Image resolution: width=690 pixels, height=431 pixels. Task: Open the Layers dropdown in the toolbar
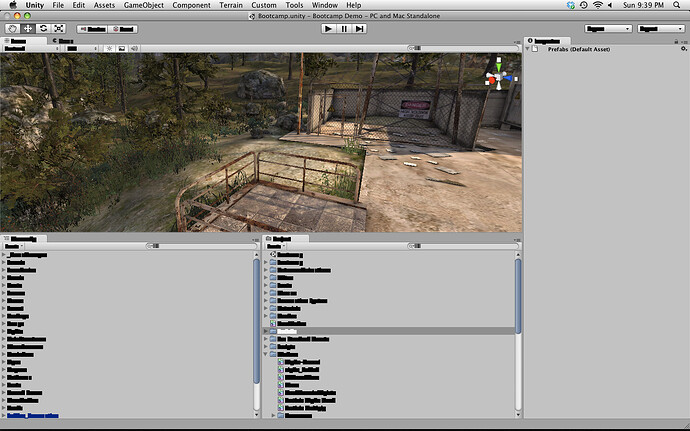pos(608,29)
